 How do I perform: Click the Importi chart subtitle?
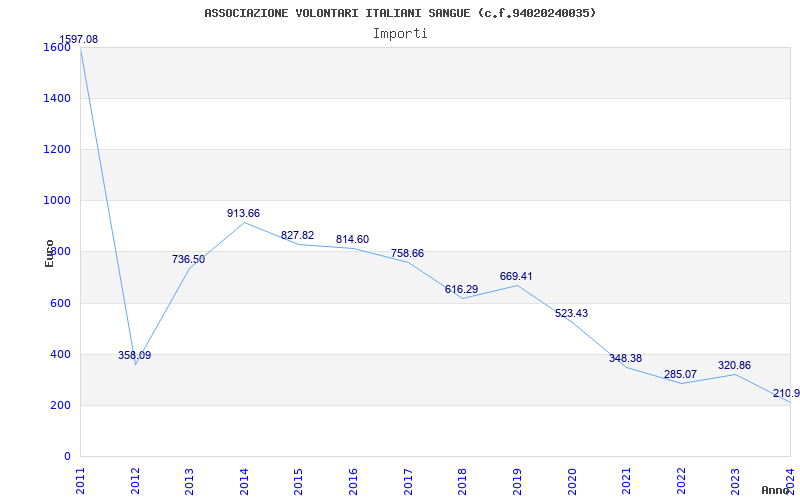[400, 33]
